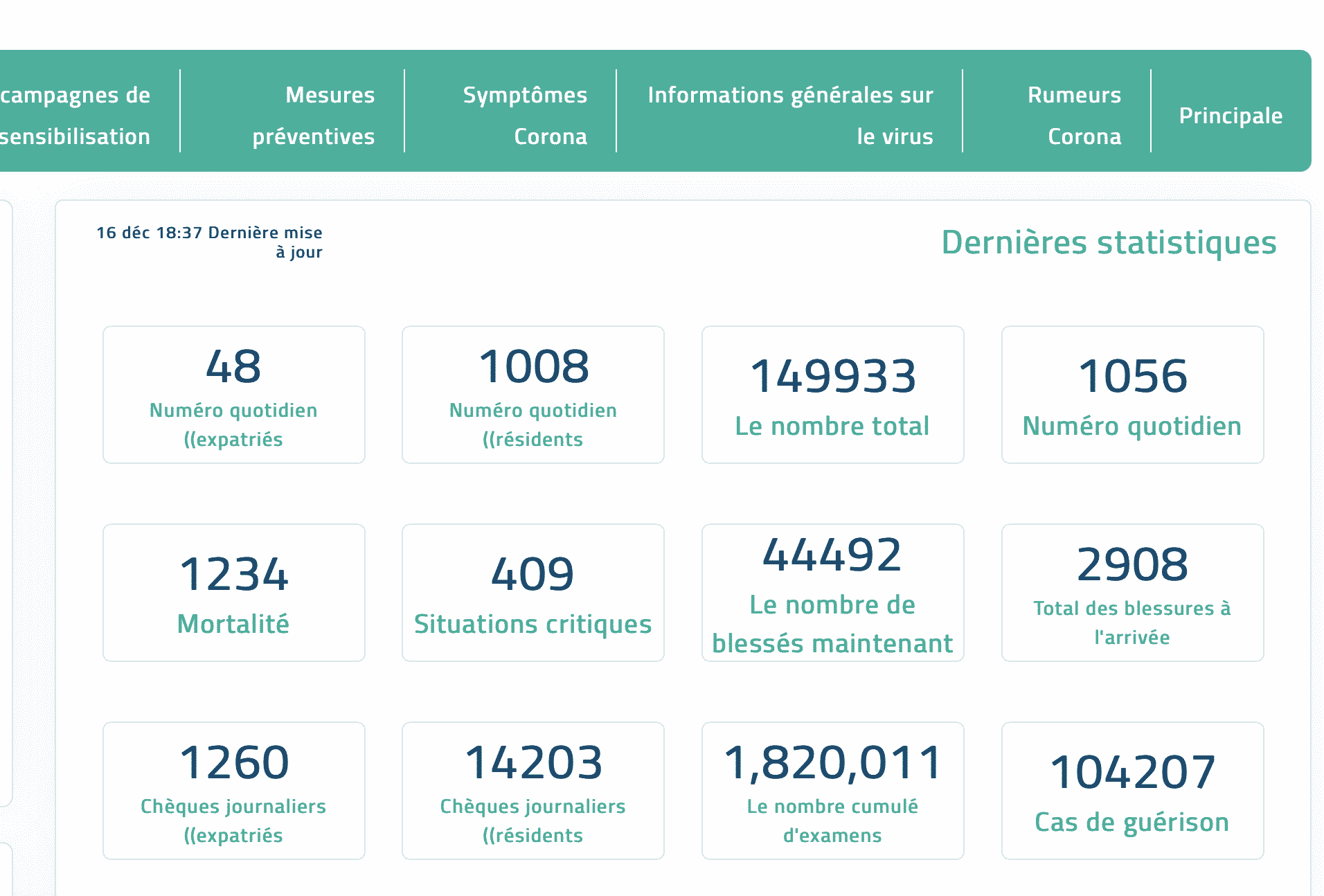Click the Dernière mise à jour timestamp
The height and width of the screenshot is (896, 1324).
[x=210, y=242]
